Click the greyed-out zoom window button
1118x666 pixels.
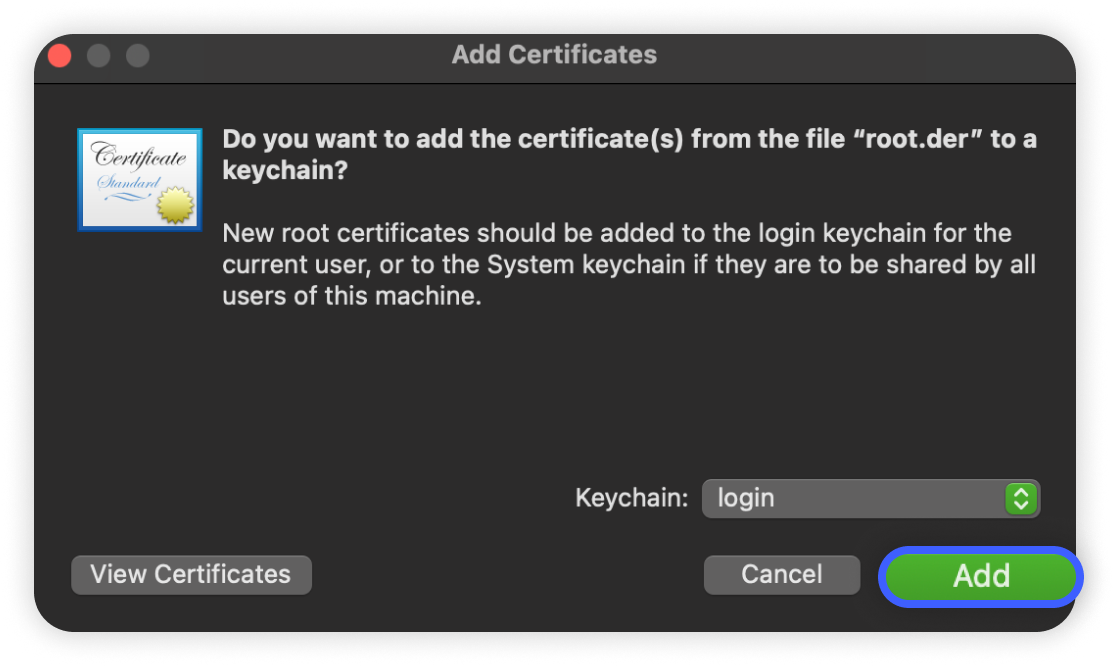tap(137, 55)
